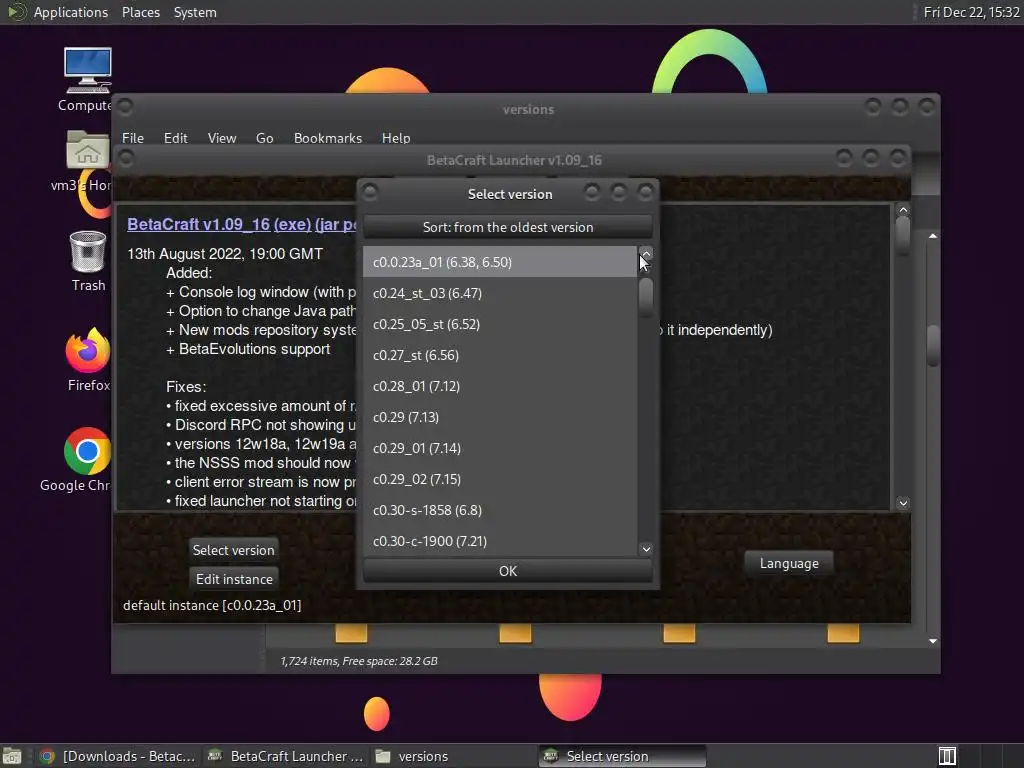Open BetaCraft v1.09_16 changelog link
Screen dimensions: 1024x768
click(199, 224)
